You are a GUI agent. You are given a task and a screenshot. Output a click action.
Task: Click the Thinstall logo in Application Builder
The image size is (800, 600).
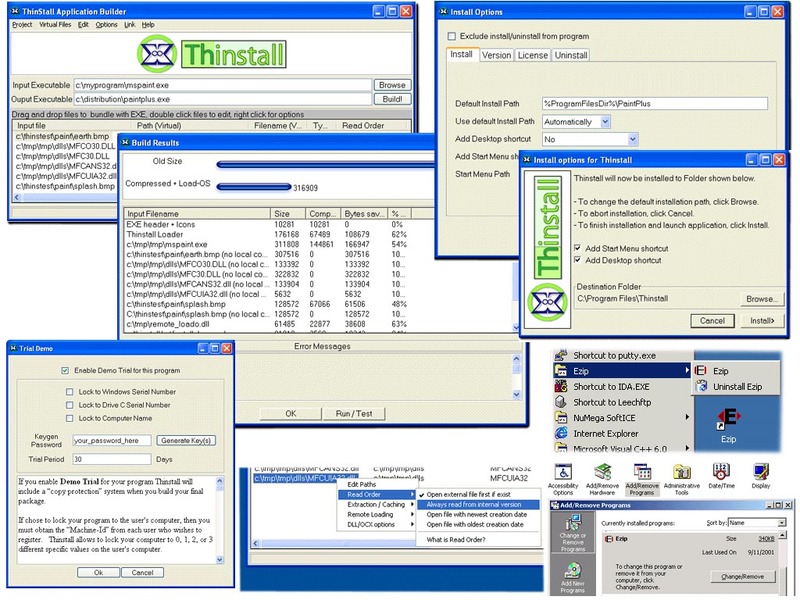point(212,54)
